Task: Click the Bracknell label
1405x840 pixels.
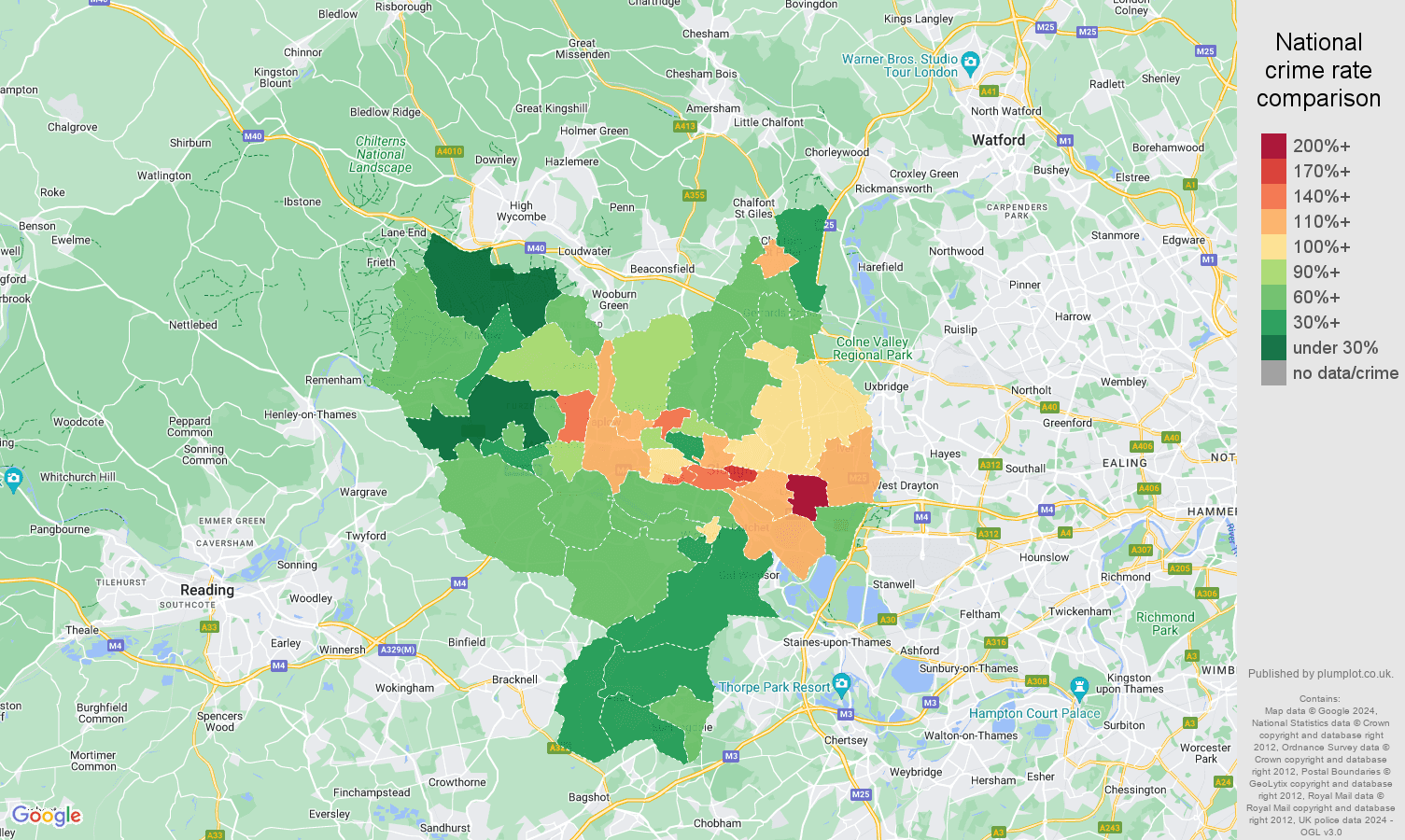Action: tap(514, 679)
